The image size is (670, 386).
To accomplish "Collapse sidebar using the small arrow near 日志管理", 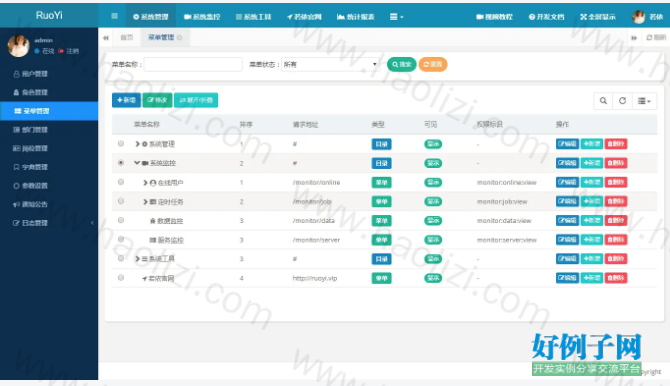I will pyautogui.click(x=92, y=223).
